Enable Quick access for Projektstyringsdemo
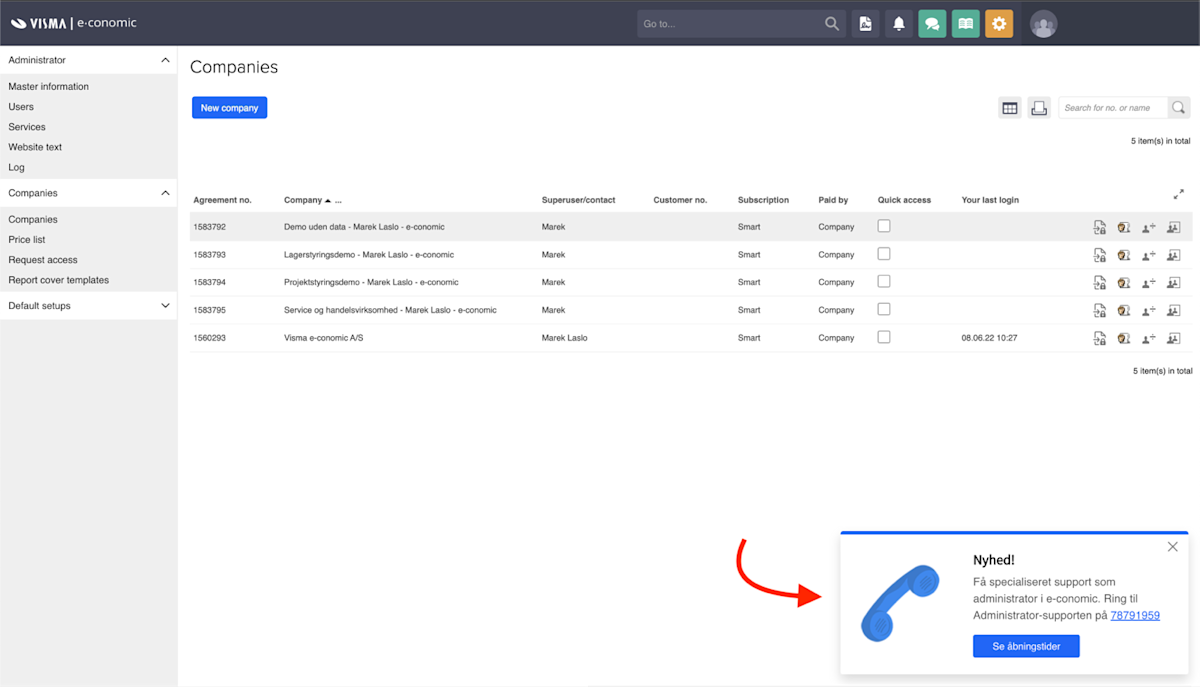Screen dimensions: 1200x687 884,282
